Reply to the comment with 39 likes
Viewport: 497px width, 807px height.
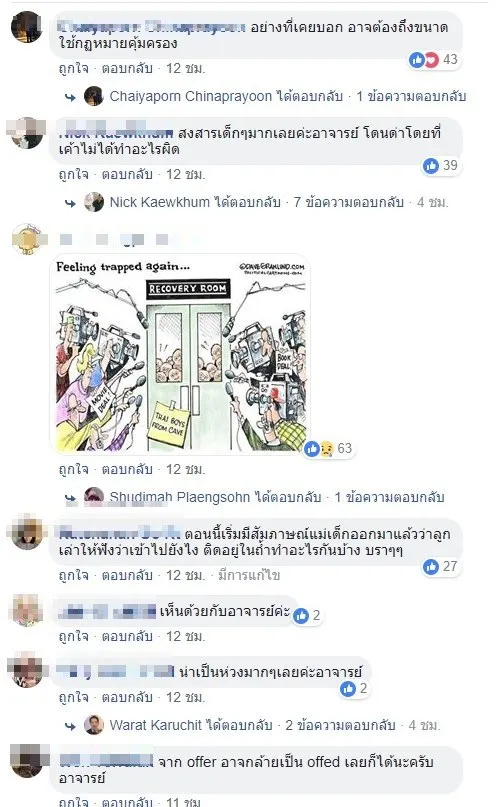pyautogui.click(x=127, y=174)
